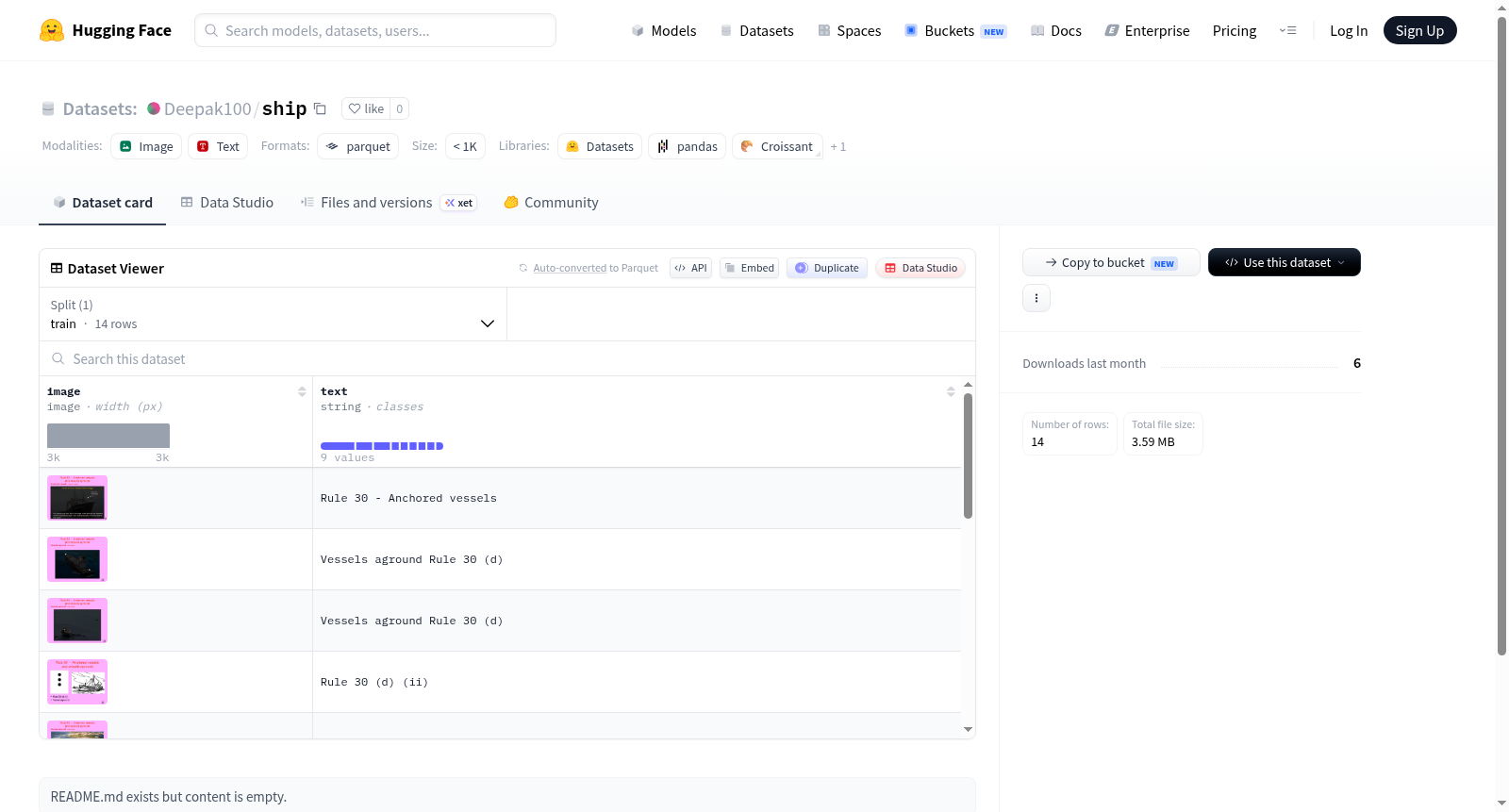1509x812 pixels.
Task: Click the image width histogram bar
Action: 108,436
